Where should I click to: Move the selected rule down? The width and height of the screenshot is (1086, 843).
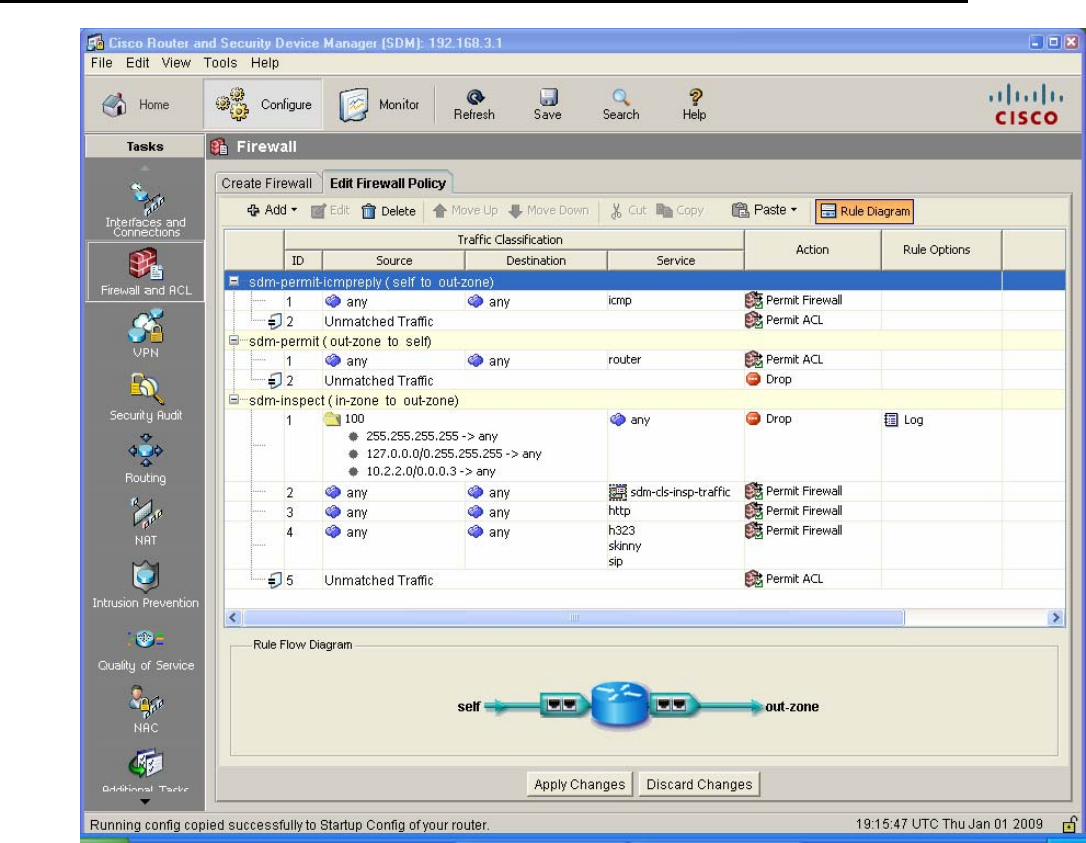click(x=548, y=211)
